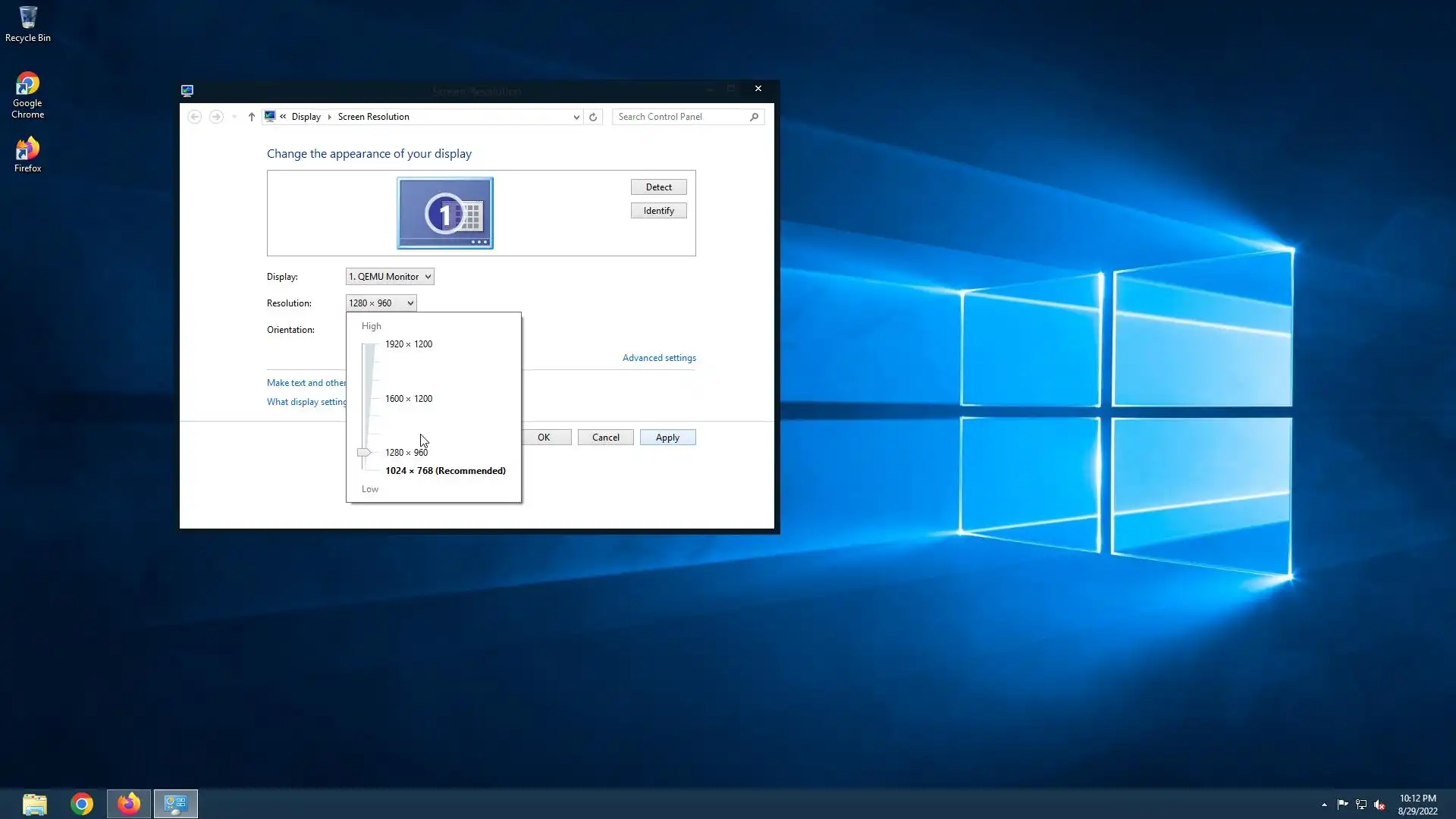Image resolution: width=1456 pixels, height=819 pixels.
Task: Click into the Search Control Panel field
Action: [x=679, y=117]
